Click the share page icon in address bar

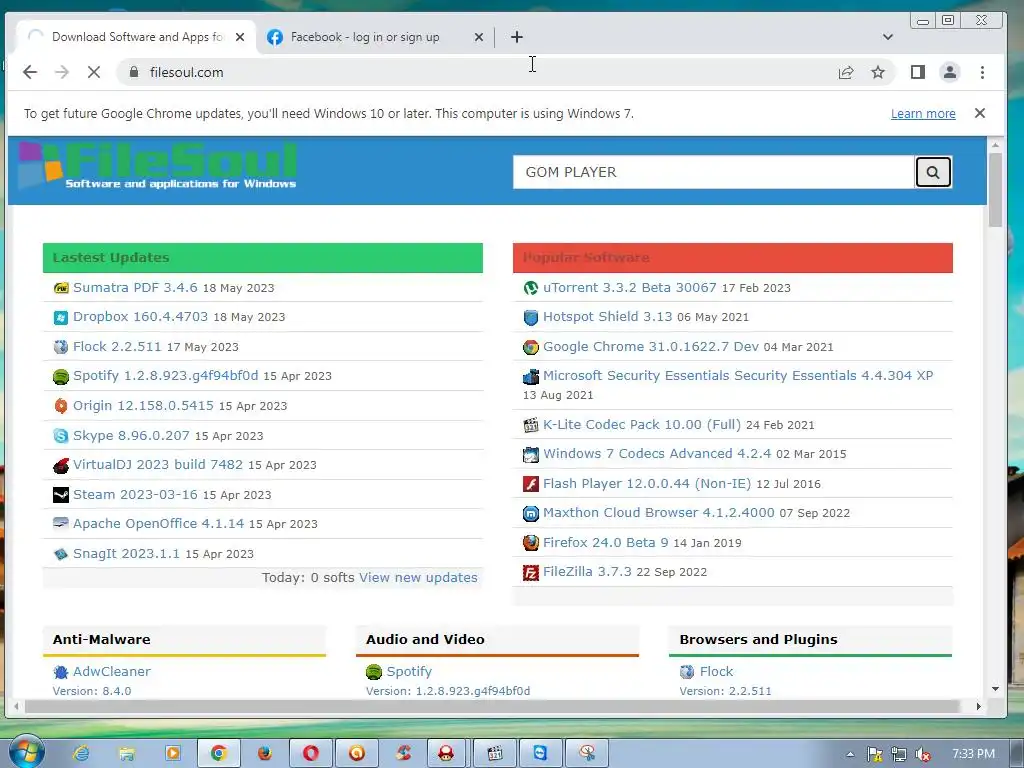[846, 72]
